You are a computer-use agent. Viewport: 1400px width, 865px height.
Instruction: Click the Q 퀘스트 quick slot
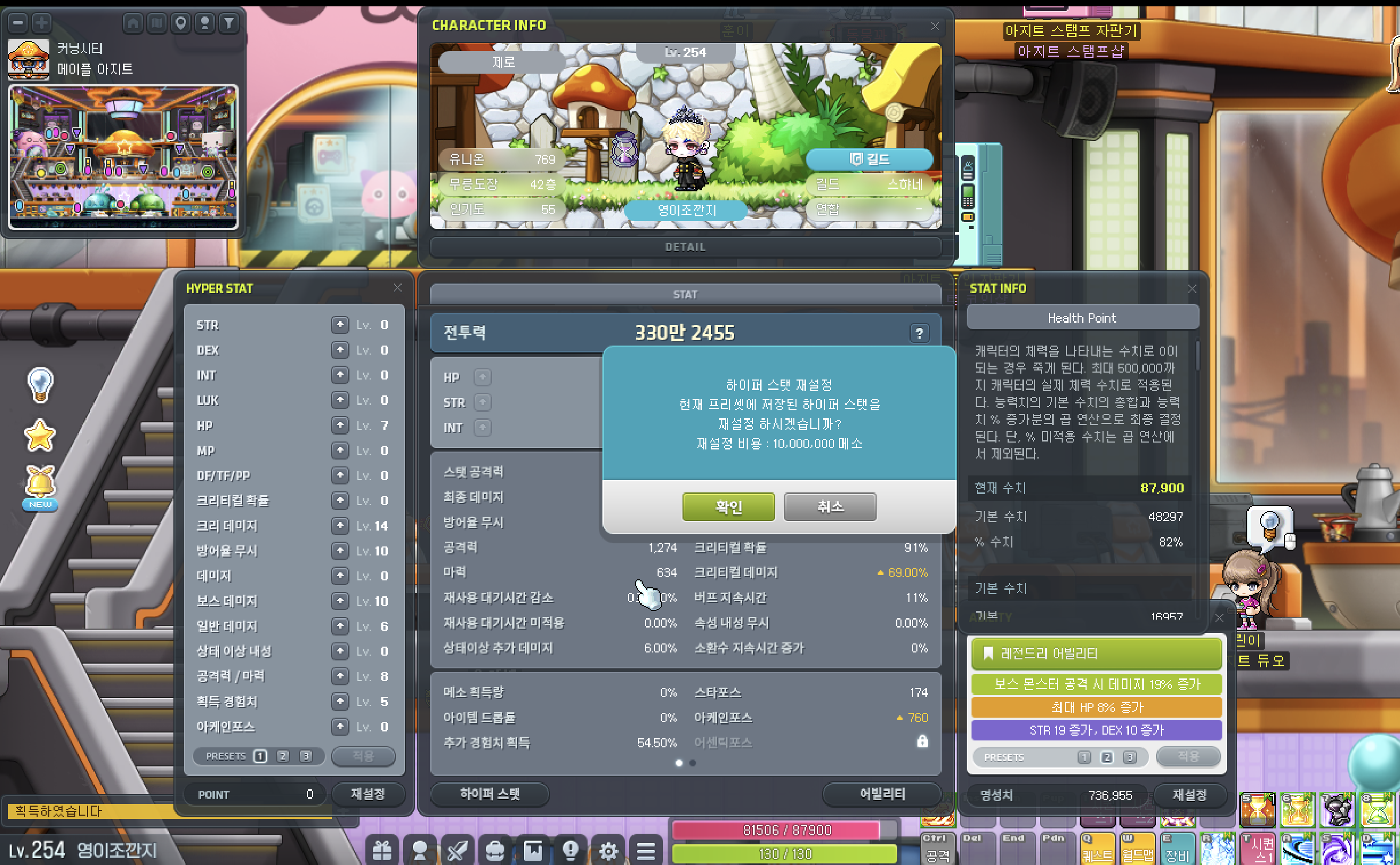(x=1097, y=849)
